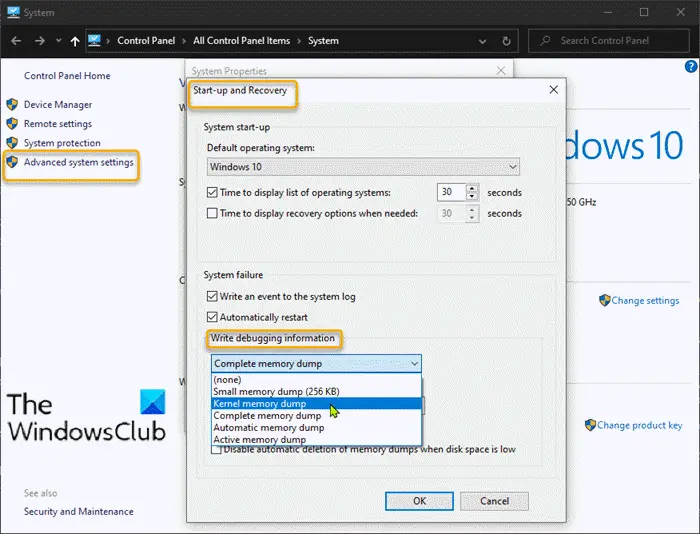Click All Control Panel Items breadcrumb
This screenshot has width=700, height=534.
point(242,41)
